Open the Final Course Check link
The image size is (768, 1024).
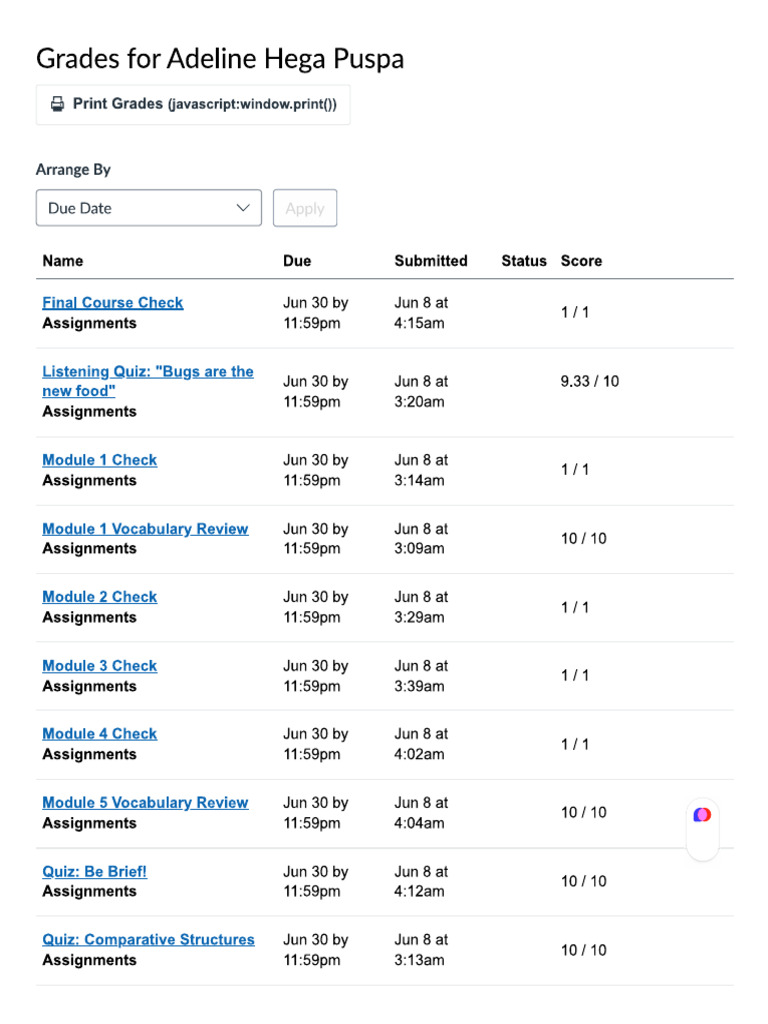tap(112, 303)
